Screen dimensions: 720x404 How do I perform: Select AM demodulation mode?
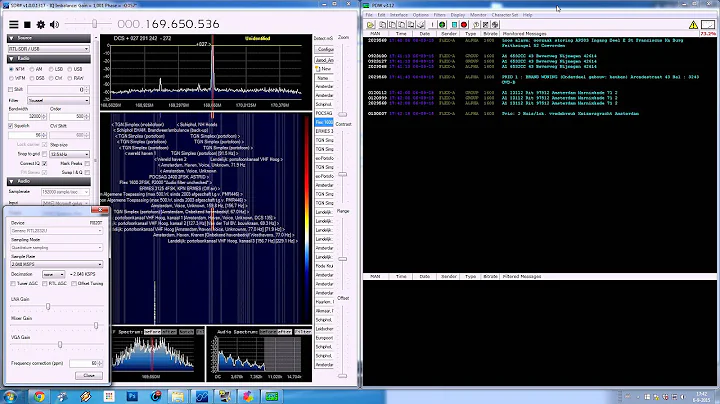click(x=32, y=69)
